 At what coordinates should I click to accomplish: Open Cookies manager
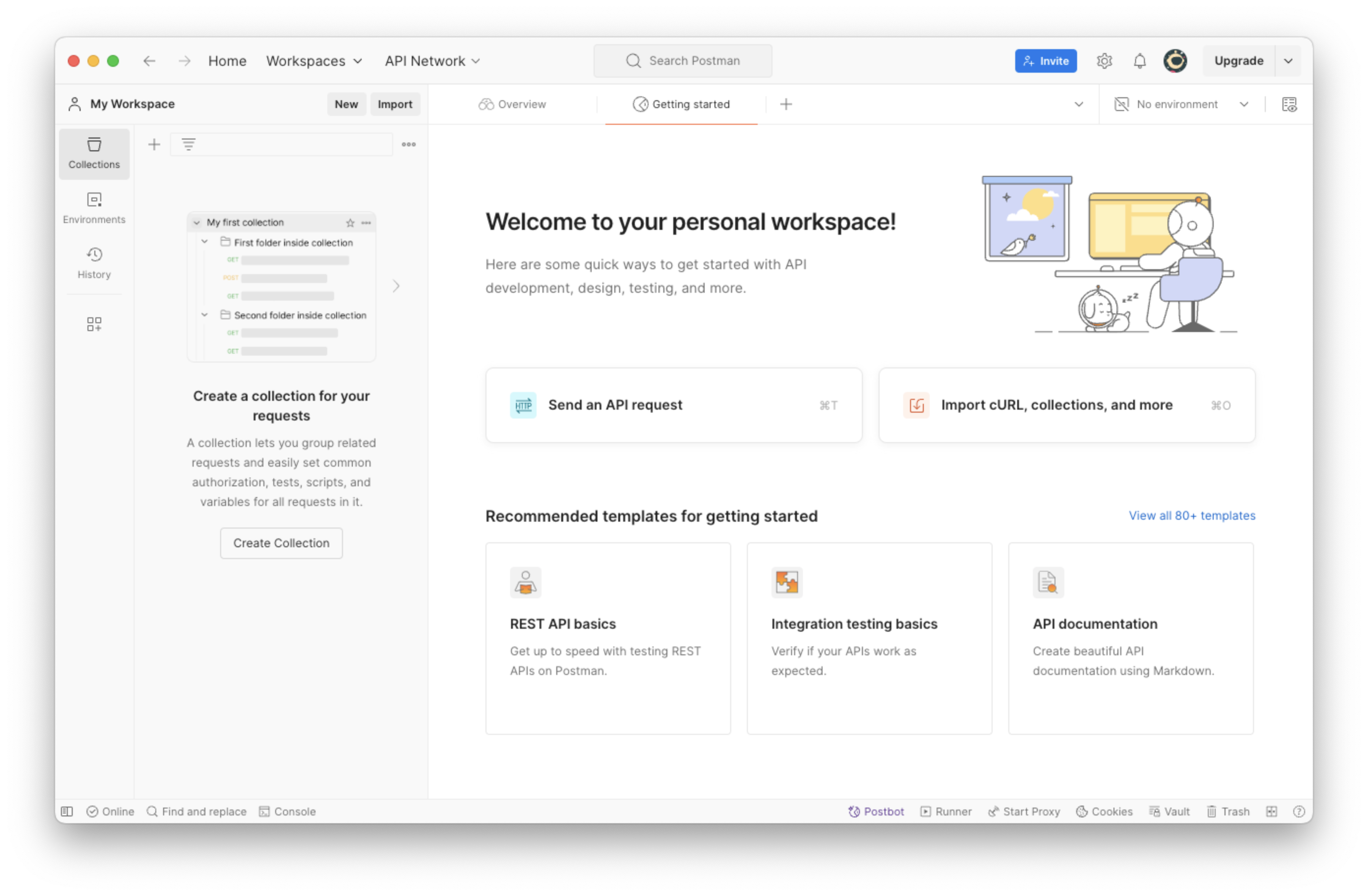(x=1104, y=811)
